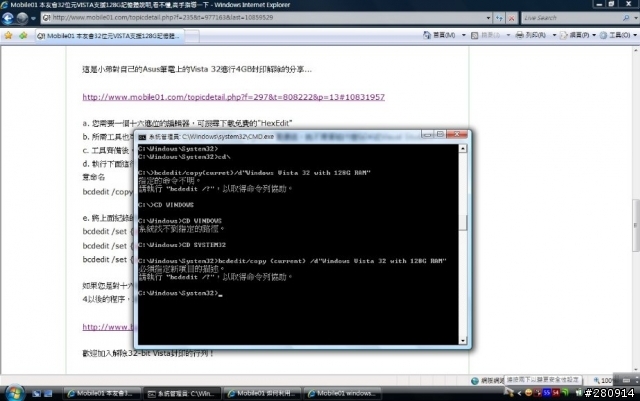The image size is (640, 401).
Task: Click the address bar URL field
Action: (x=263, y=18)
